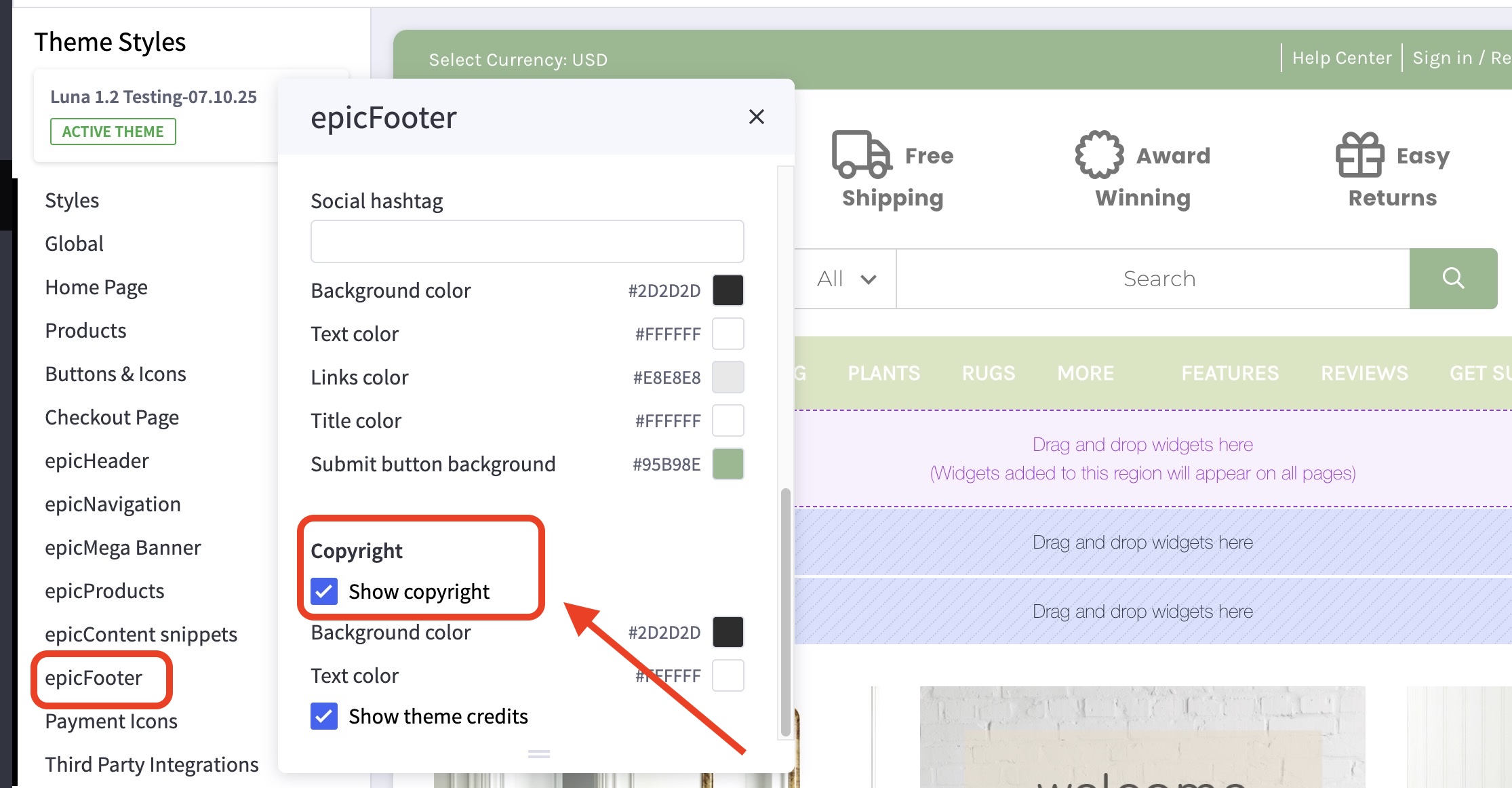Viewport: 1512px width, 788px height.
Task: Close the epicFooter settings dialog
Action: click(757, 117)
